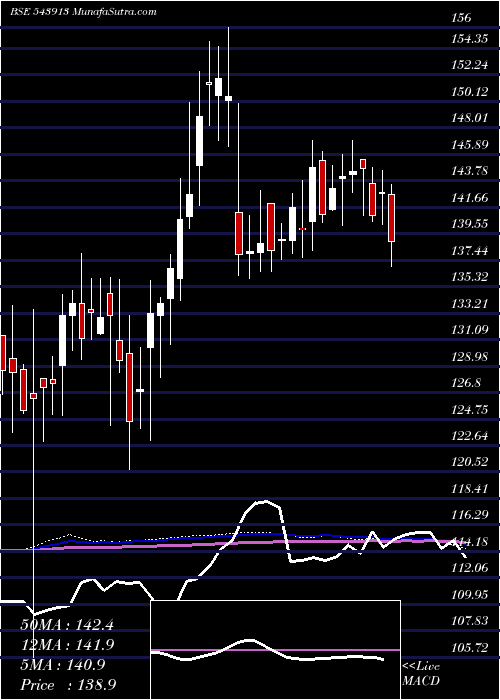Click the 50MA : 142.4 readout

click(67, 625)
